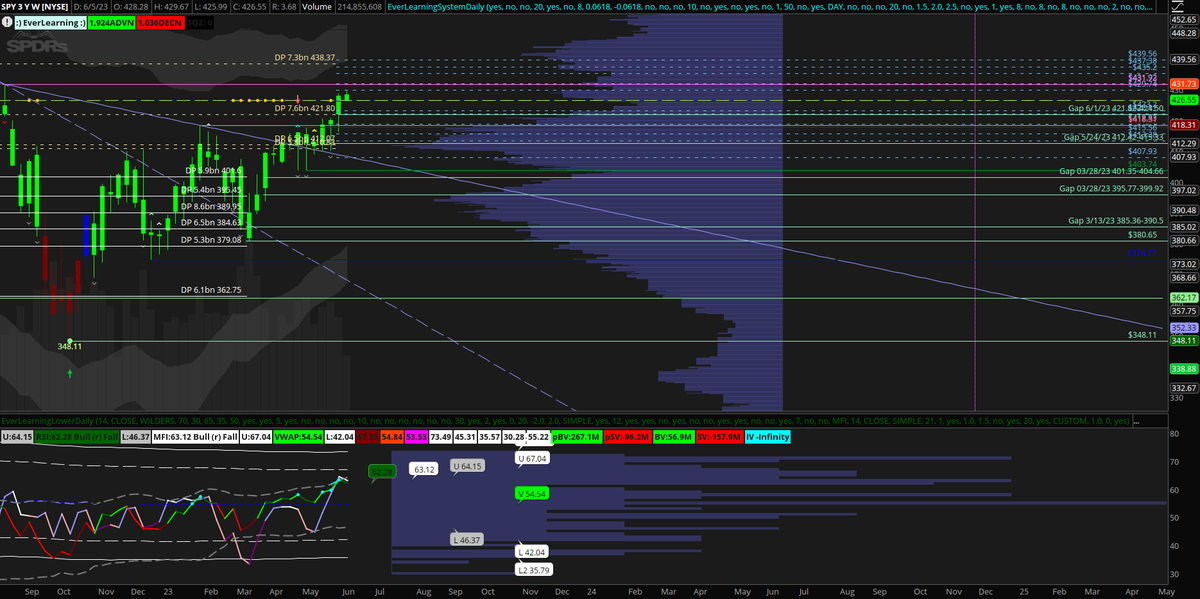Click the 'DP 7.3bn 438.37' label
The width and height of the screenshot is (1200, 599).
click(305, 58)
